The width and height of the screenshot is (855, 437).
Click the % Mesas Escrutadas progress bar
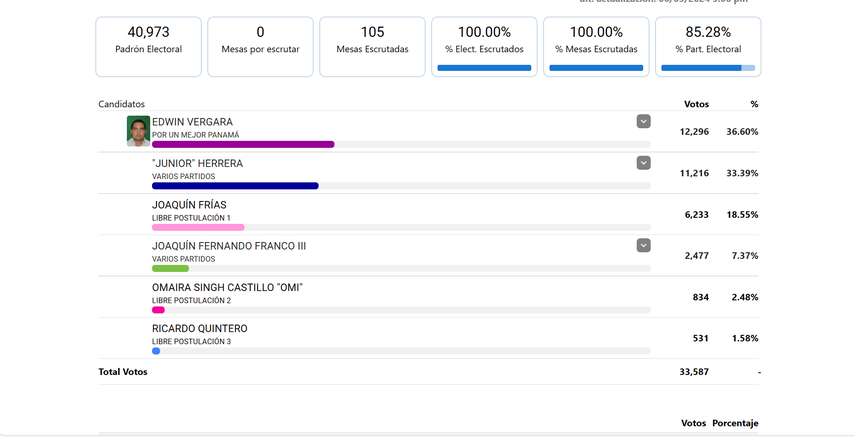coord(596,68)
